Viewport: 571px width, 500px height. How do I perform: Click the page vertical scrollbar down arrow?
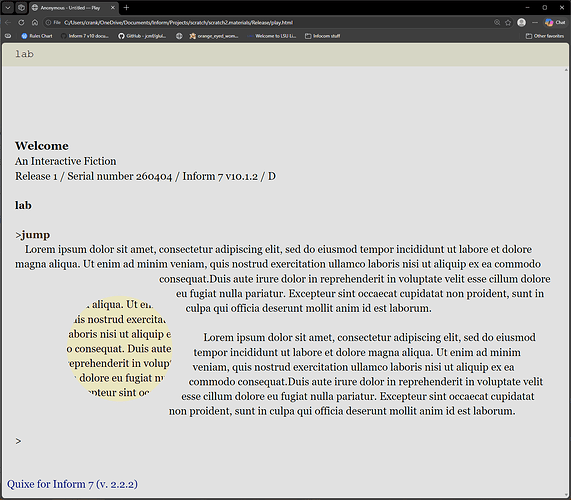566,495
